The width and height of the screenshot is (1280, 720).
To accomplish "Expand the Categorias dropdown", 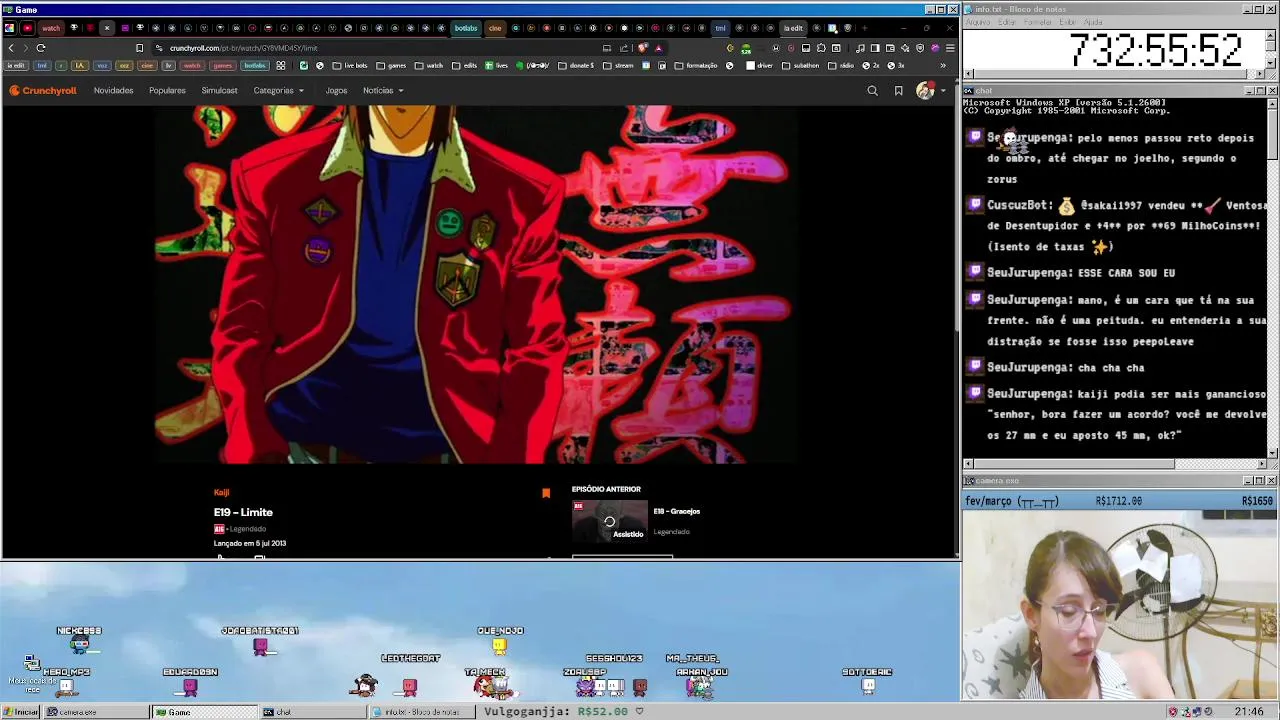I will [278, 91].
